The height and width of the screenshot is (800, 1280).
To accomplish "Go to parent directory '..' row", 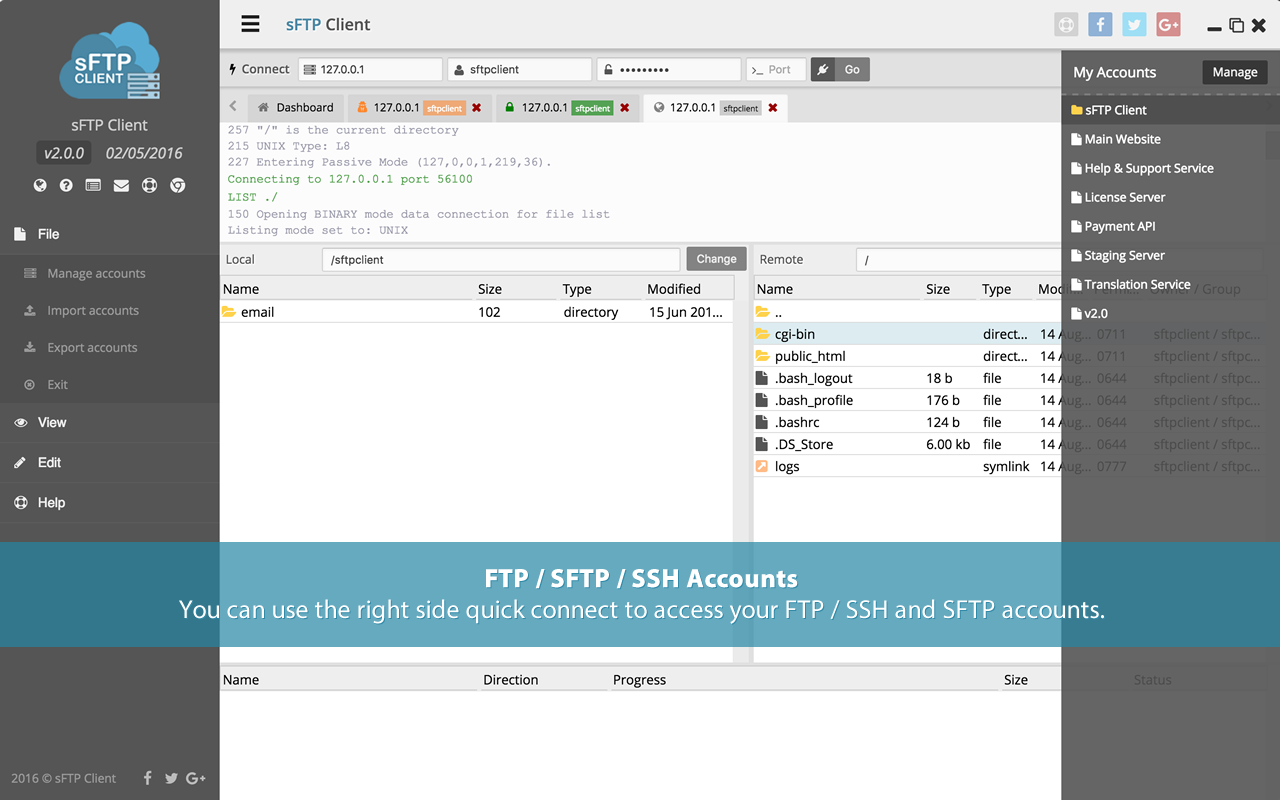I will [x=907, y=312].
